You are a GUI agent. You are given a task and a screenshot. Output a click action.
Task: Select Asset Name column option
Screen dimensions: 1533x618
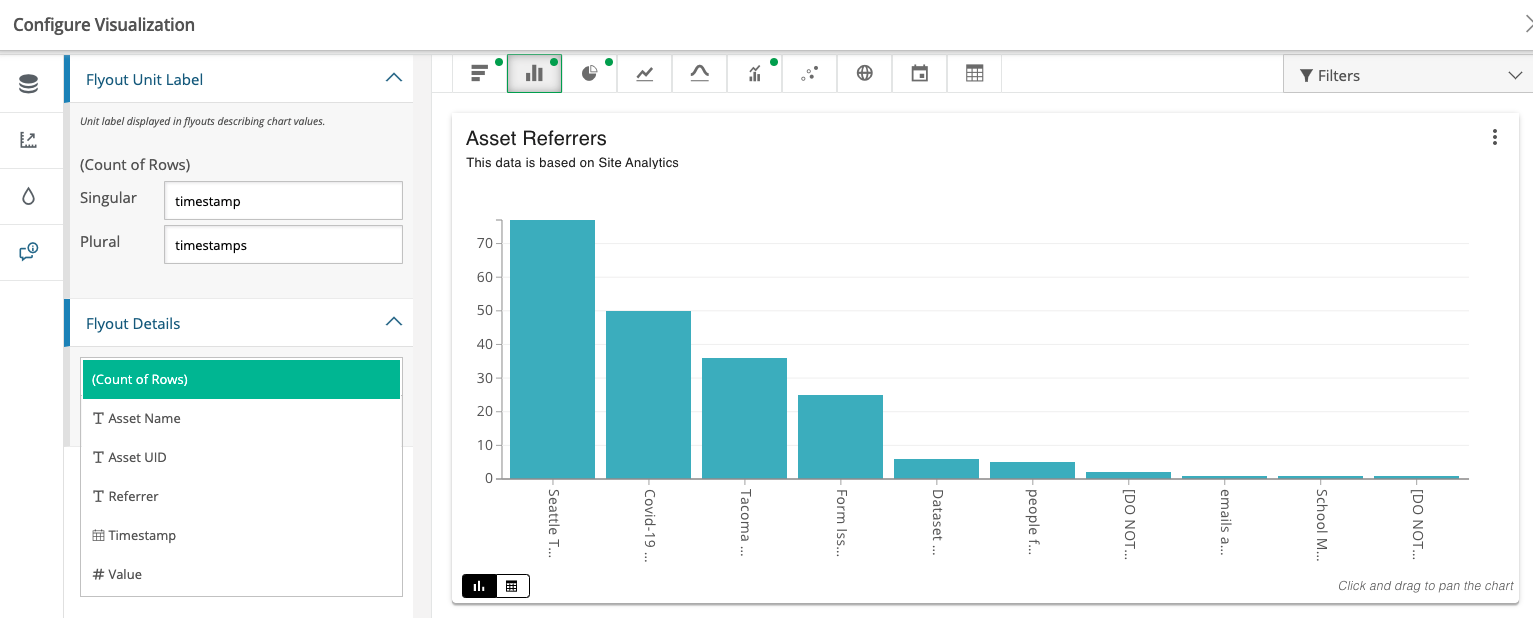[241, 418]
